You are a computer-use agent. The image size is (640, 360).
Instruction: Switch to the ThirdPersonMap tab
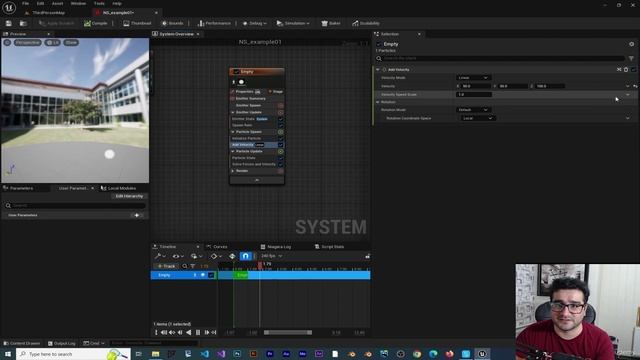pos(48,13)
